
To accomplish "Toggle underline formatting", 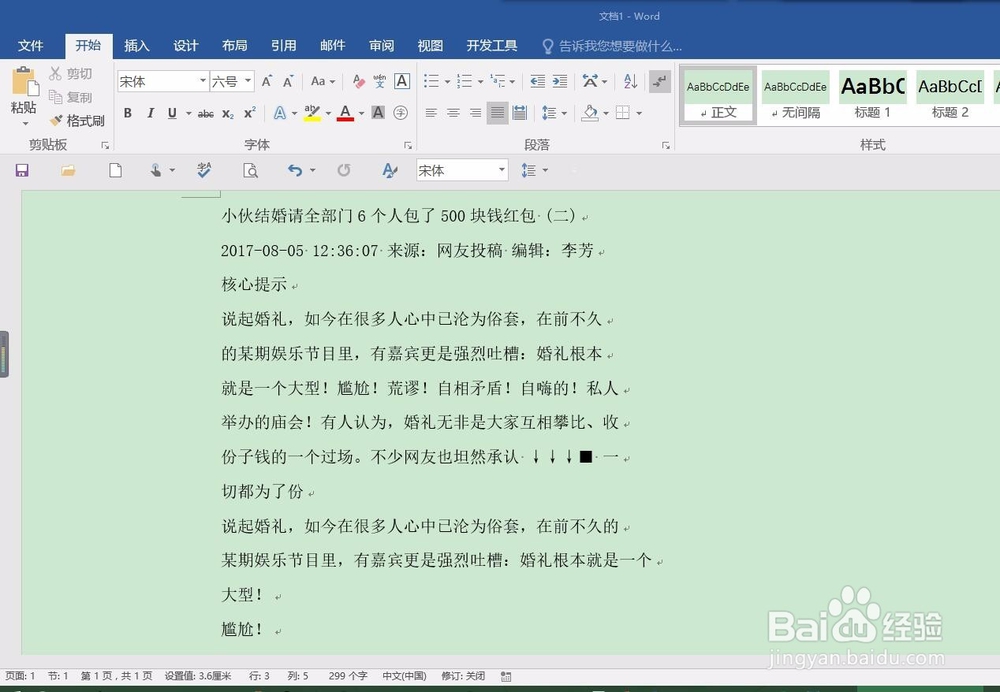I will coord(170,113).
